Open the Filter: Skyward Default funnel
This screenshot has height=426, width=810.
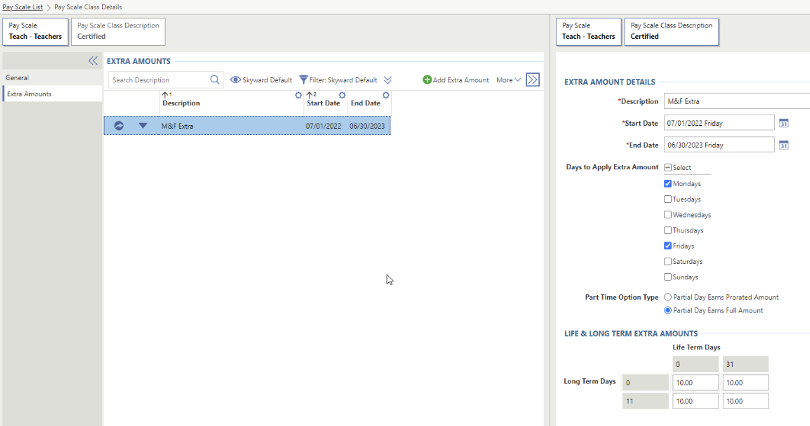pos(304,80)
